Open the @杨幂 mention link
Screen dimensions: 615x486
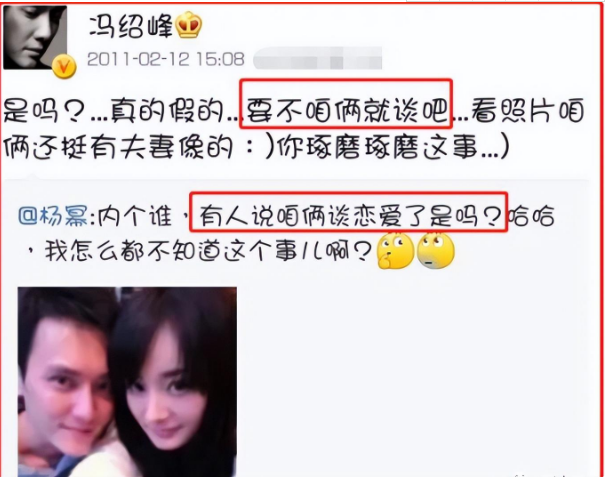(x=53, y=216)
